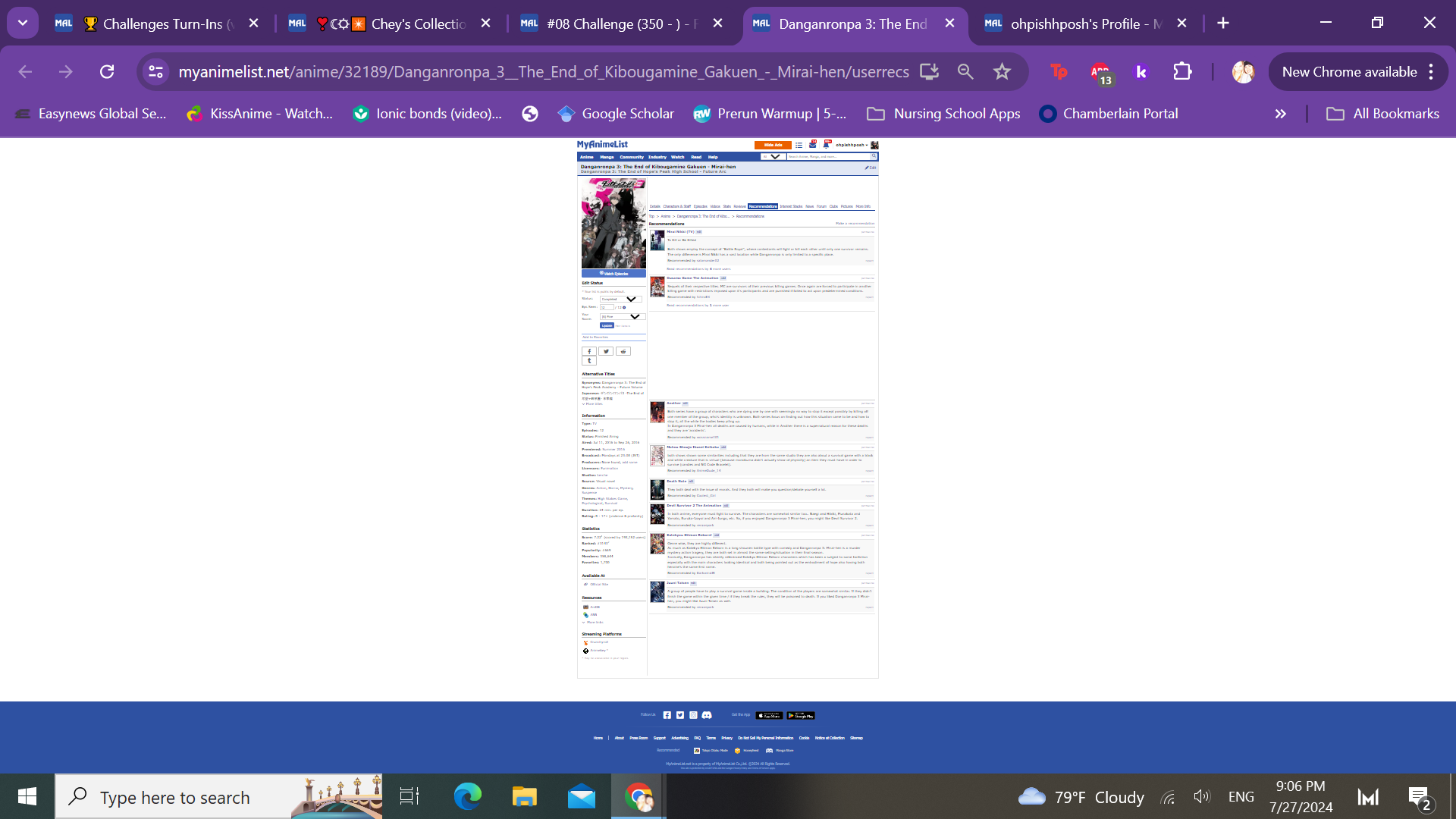Image resolution: width=1456 pixels, height=819 pixels.
Task: Open the MAL list icon in site header
Action: 799,145
